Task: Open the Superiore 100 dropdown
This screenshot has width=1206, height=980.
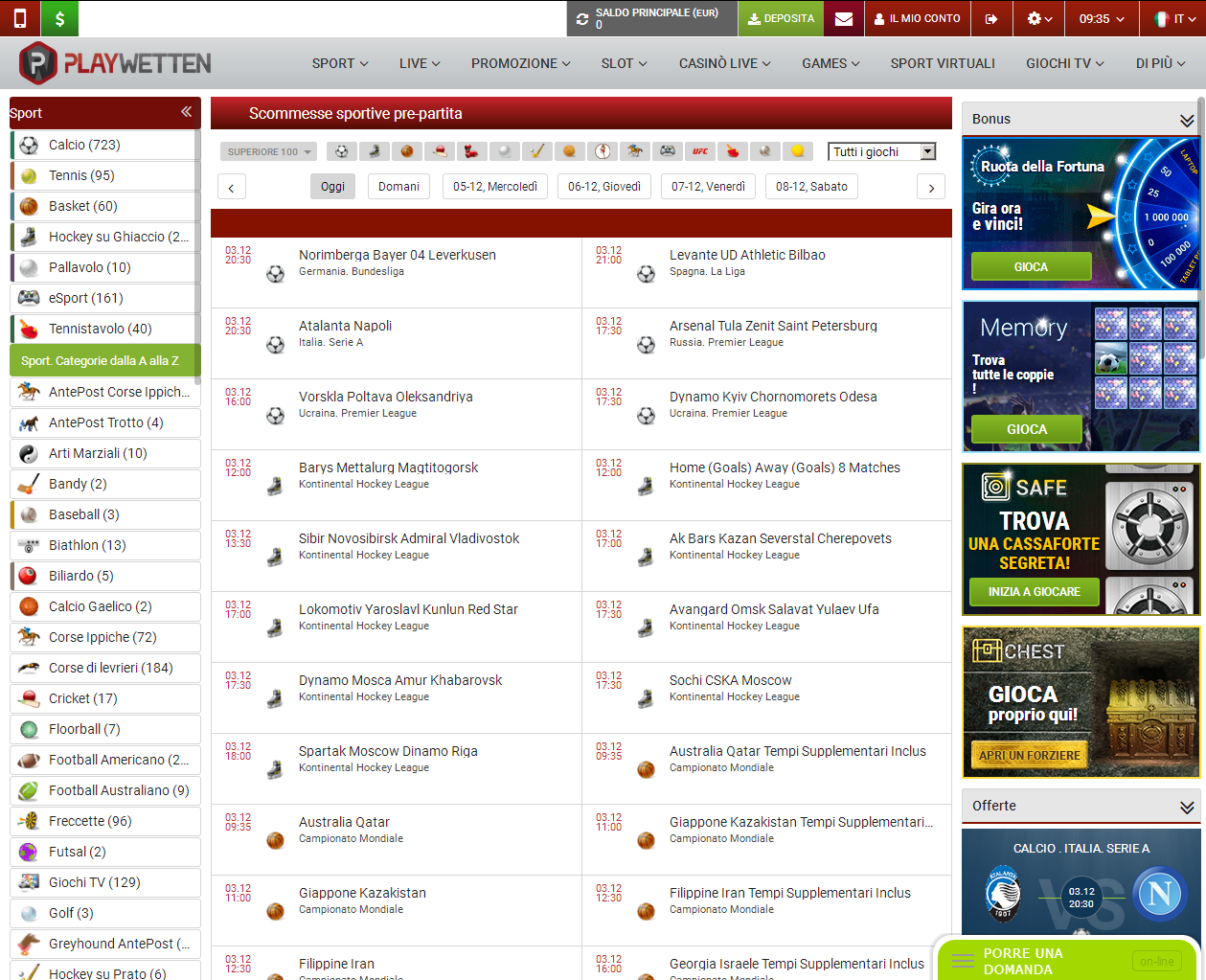Action: (x=269, y=151)
